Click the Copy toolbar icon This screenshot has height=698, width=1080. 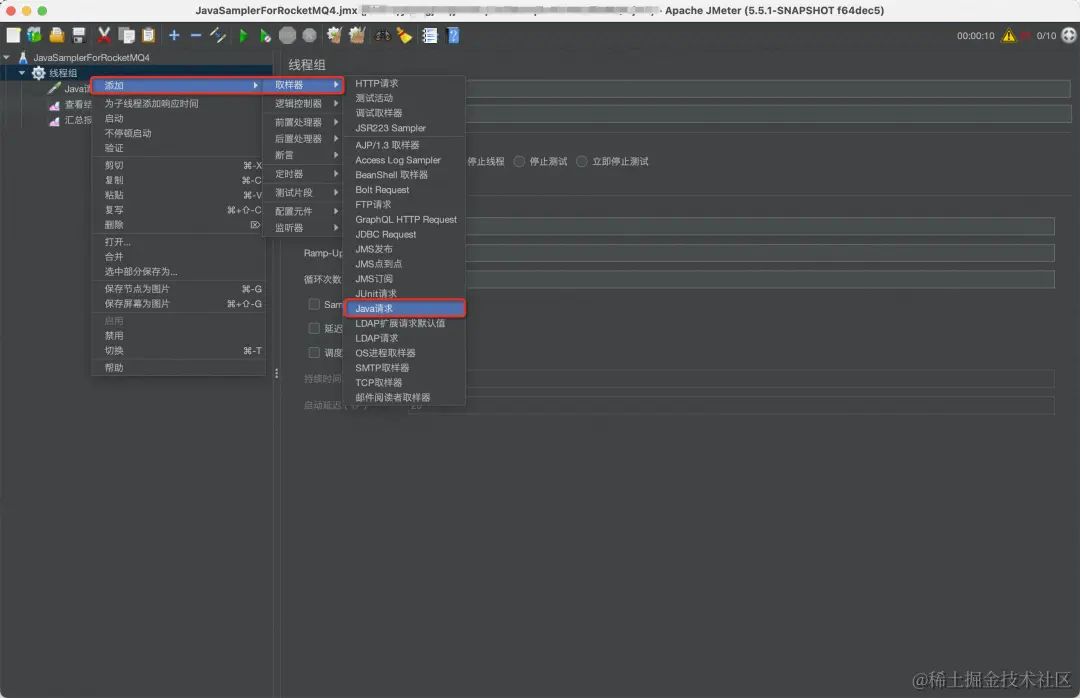coord(126,35)
